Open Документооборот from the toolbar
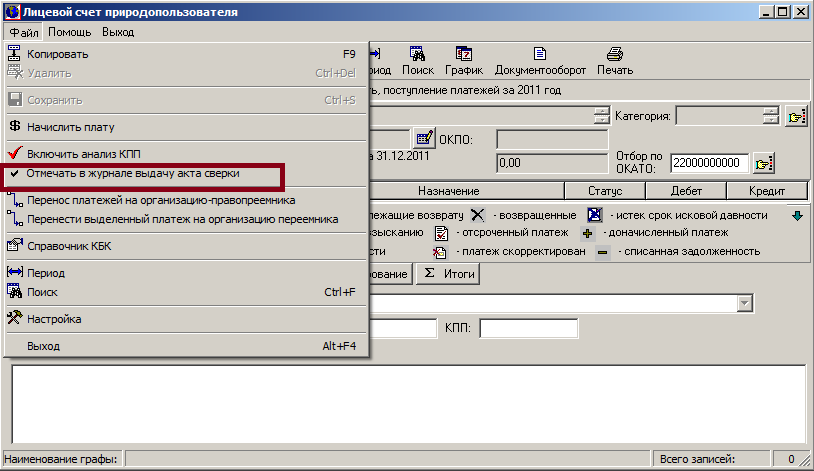 click(540, 56)
